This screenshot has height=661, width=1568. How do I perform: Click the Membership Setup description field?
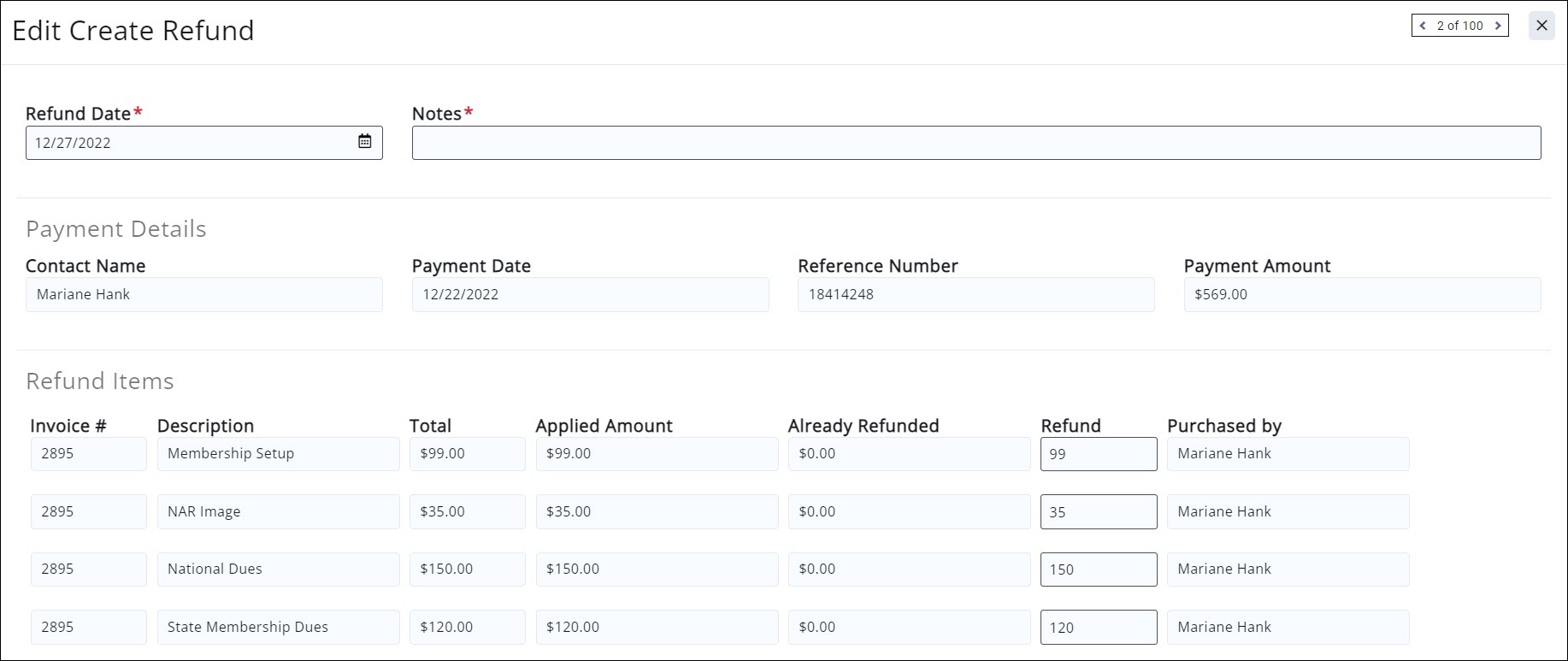coord(278,454)
